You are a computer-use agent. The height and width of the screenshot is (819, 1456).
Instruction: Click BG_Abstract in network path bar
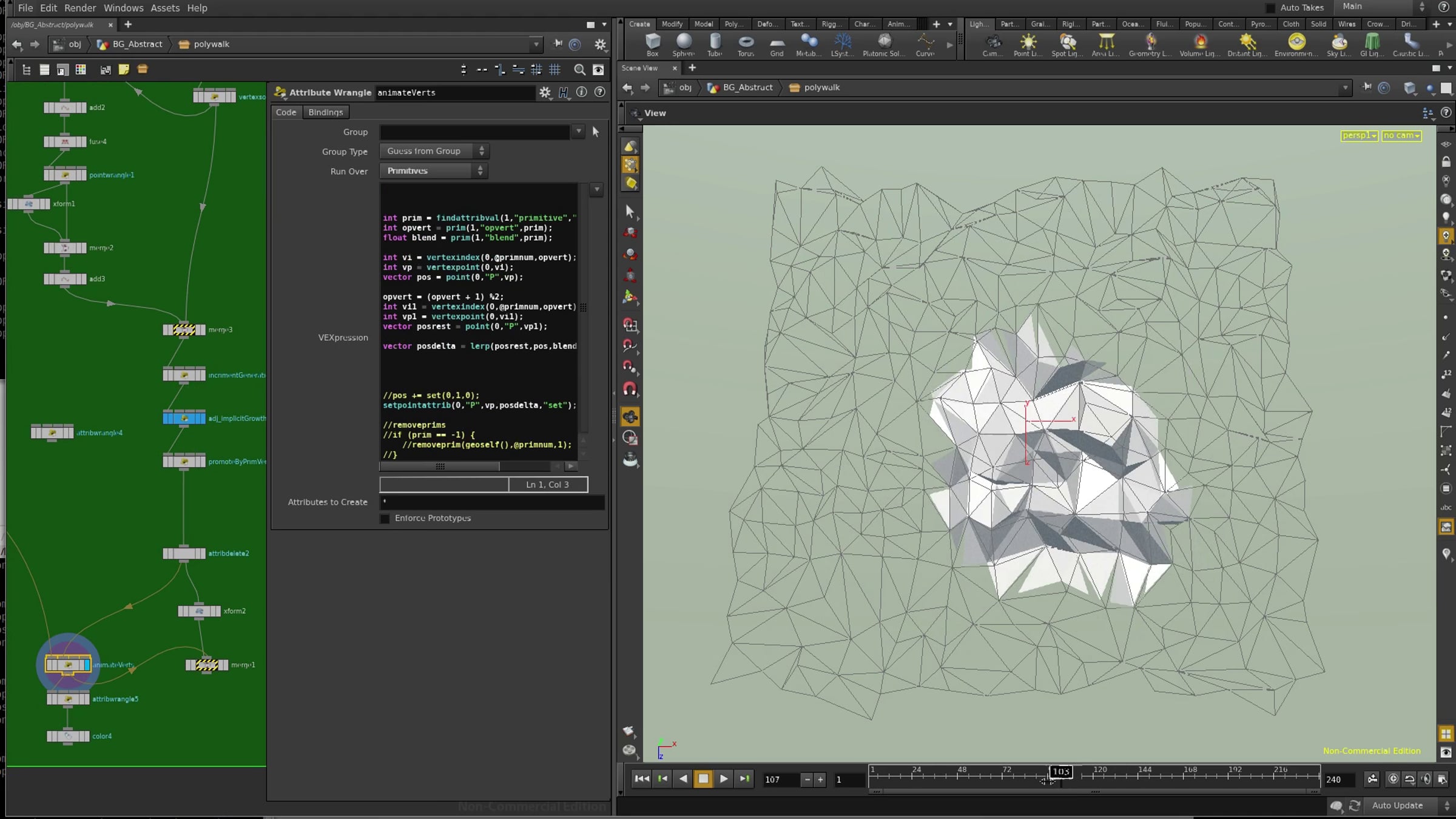(x=137, y=44)
